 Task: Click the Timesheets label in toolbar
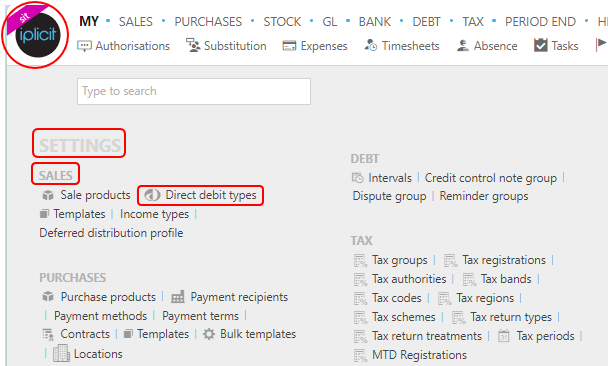(x=411, y=46)
